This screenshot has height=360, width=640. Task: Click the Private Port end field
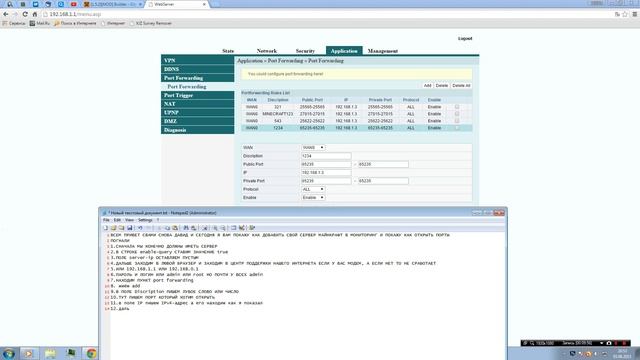pyautogui.click(x=383, y=181)
